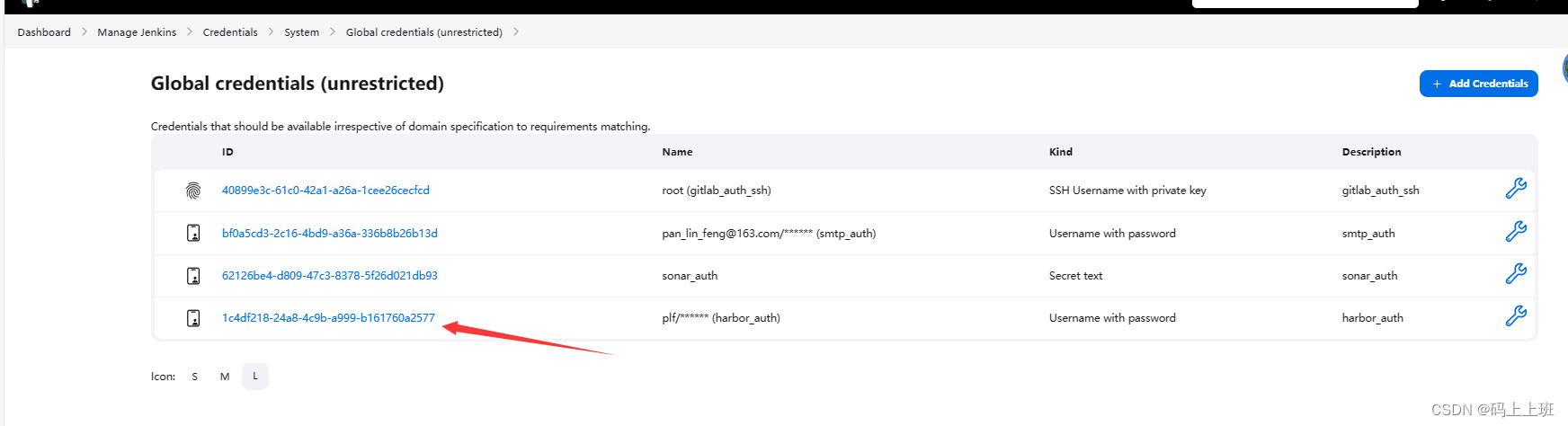Screen dimensions: 1568x426
Task: Click credential icon beside 1c4df218 ID
Action: (193, 318)
